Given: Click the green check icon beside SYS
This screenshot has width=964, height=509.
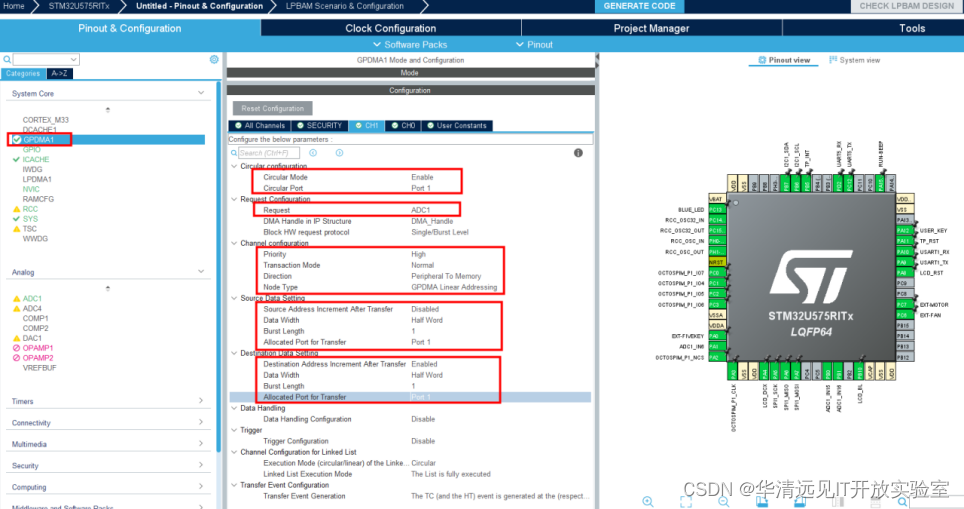Looking at the screenshot, I should (x=17, y=219).
